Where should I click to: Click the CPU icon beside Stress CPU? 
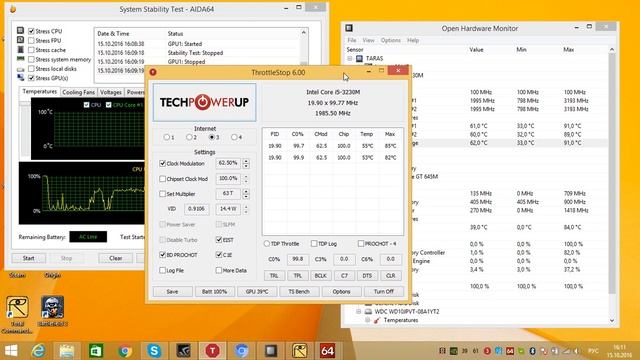click(x=20, y=31)
